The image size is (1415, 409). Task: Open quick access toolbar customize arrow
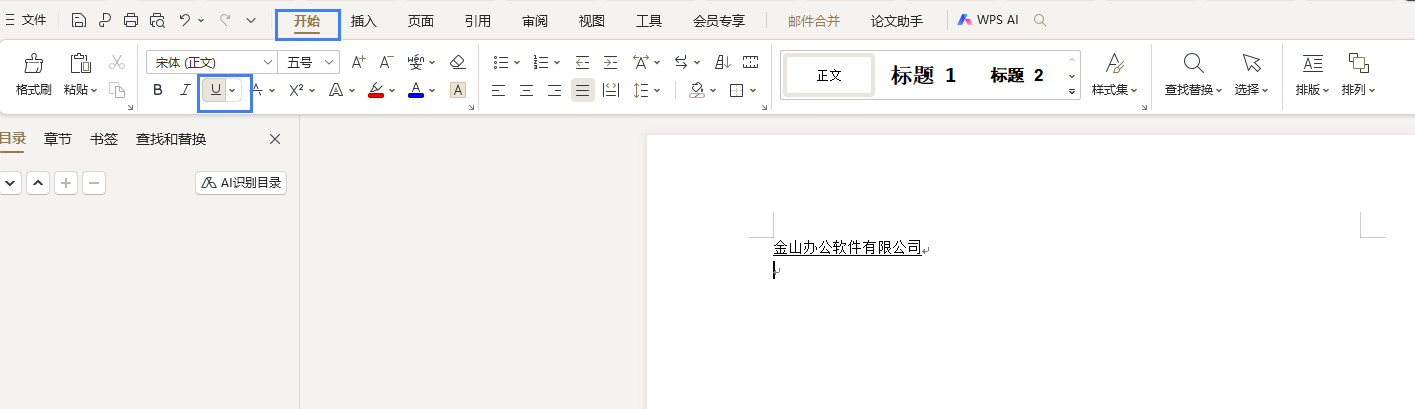[251, 20]
